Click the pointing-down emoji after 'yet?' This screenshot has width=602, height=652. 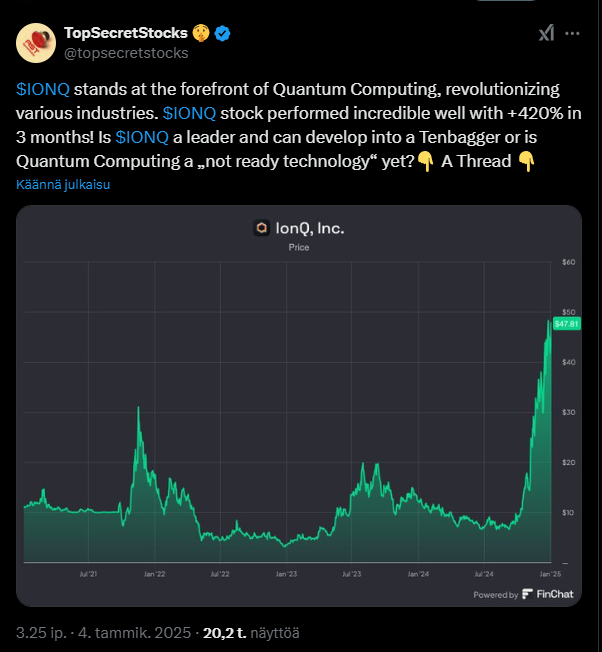[x=425, y=161]
